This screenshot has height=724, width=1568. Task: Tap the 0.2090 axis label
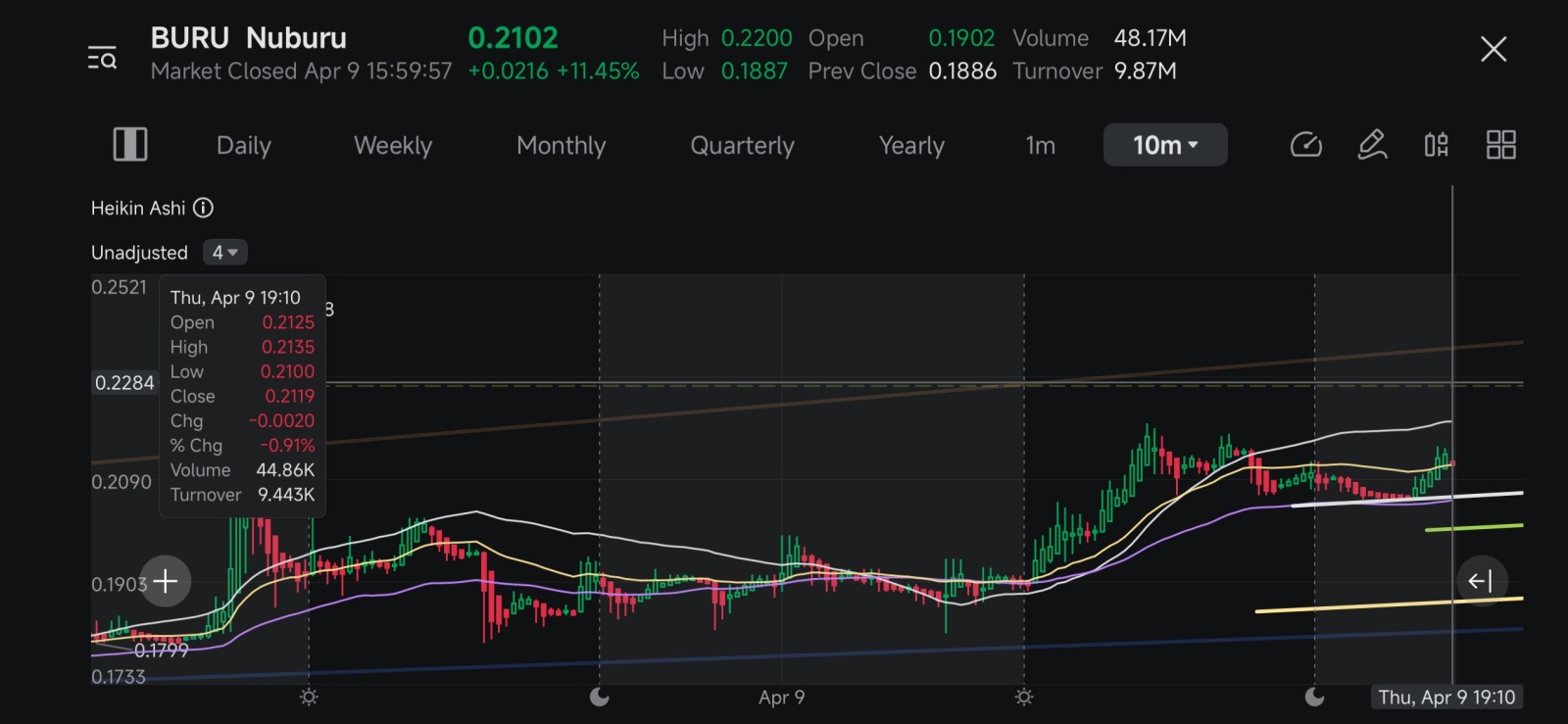(x=122, y=482)
